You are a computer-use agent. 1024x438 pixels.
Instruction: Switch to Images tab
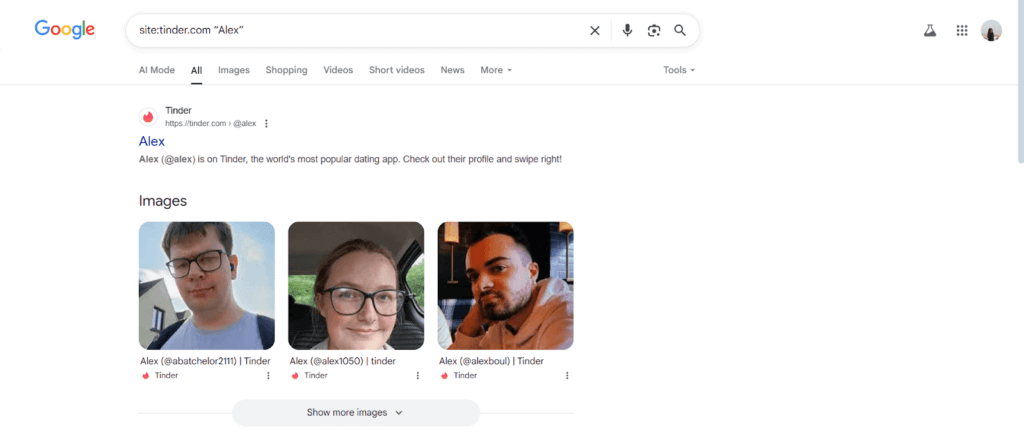point(234,70)
